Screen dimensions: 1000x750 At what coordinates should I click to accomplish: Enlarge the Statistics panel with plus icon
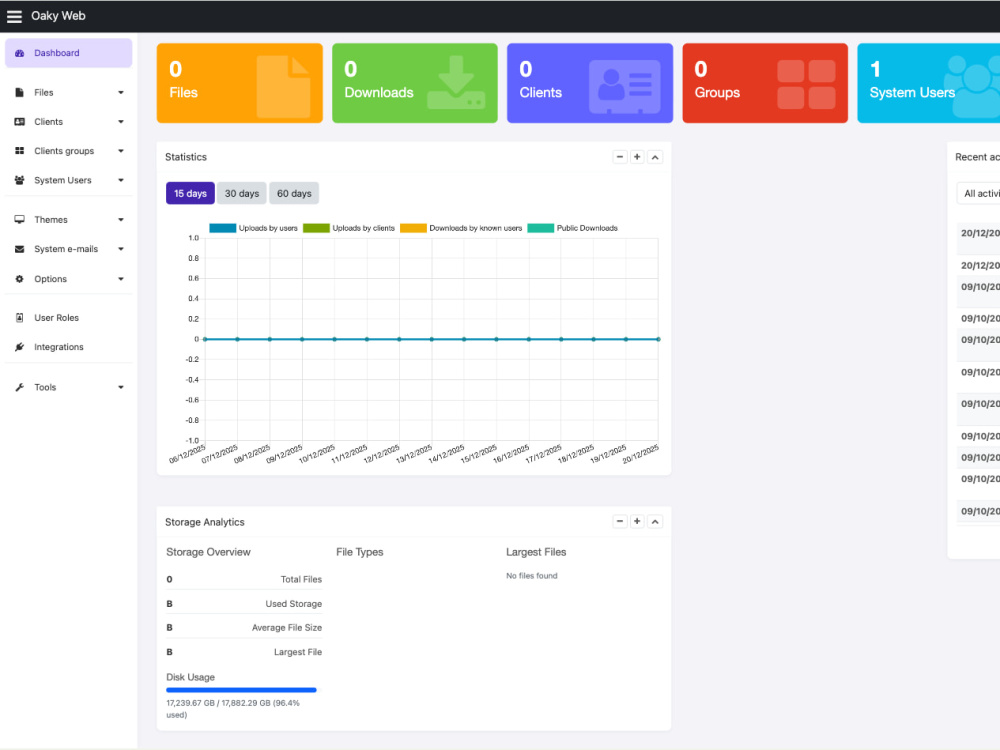click(637, 157)
